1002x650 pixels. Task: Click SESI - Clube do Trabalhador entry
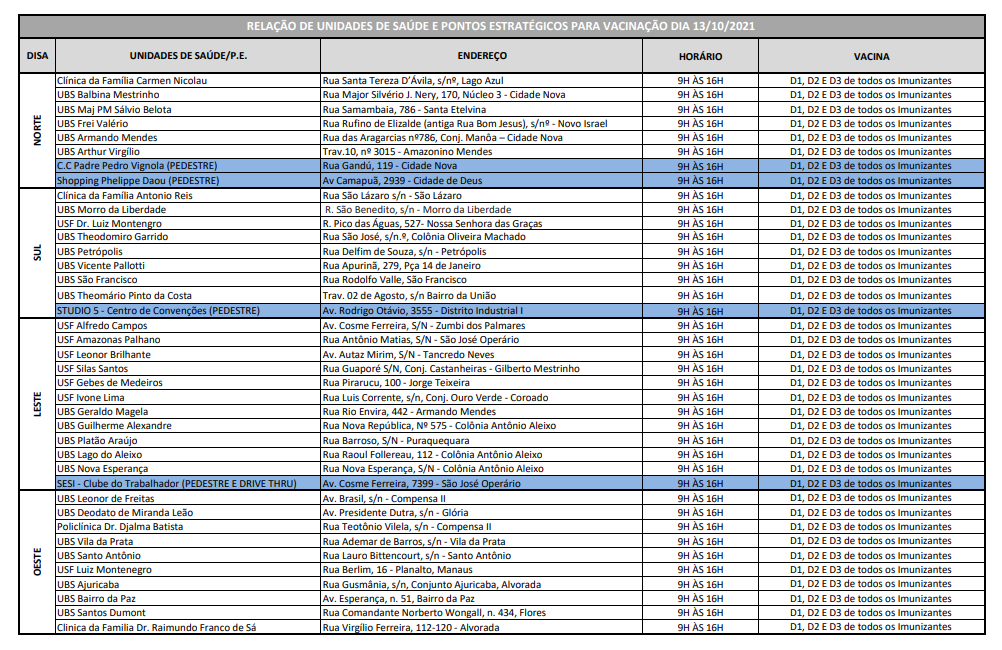(x=177, y=484)
